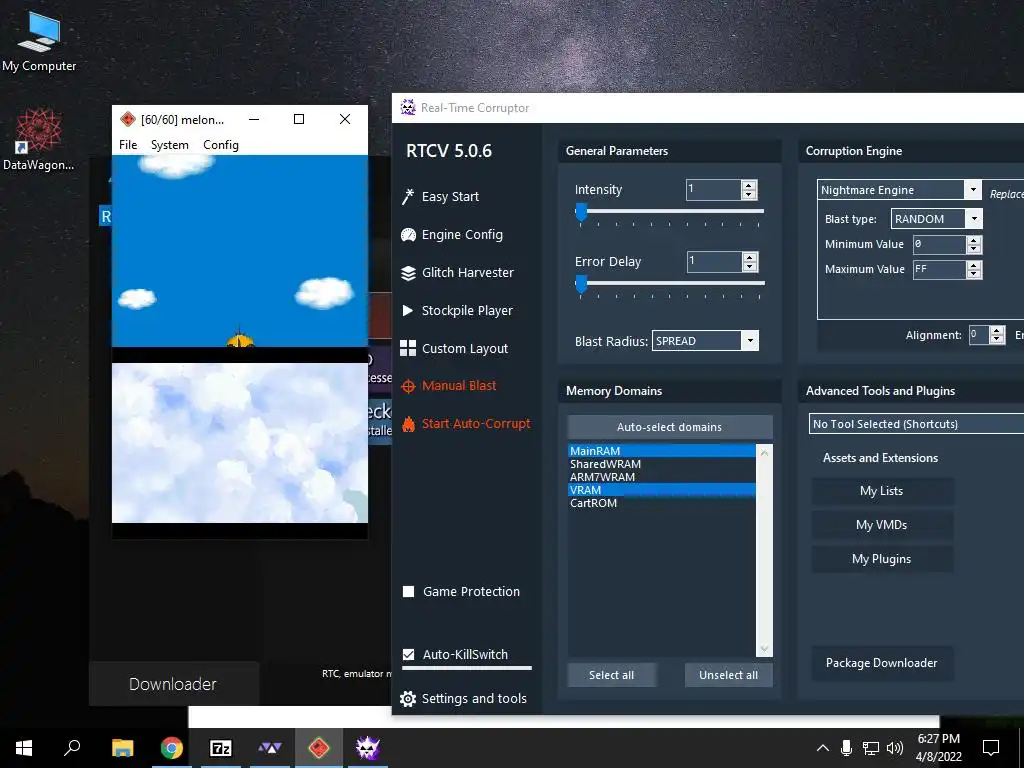Select MainRAM memory domain
The height and width of the screenshot is (768, 1024).
[x=662, y=451]
